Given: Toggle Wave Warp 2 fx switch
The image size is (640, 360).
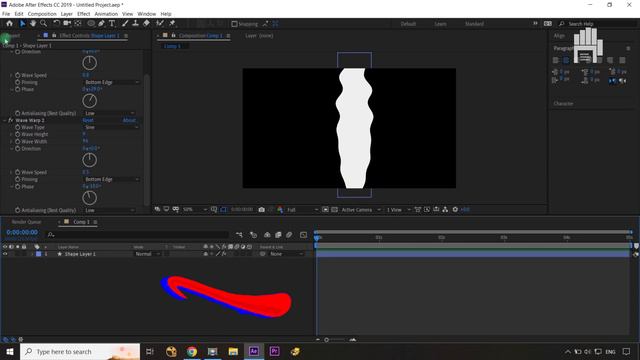Looking at the screenshot, I should click(x=11, y=120).
